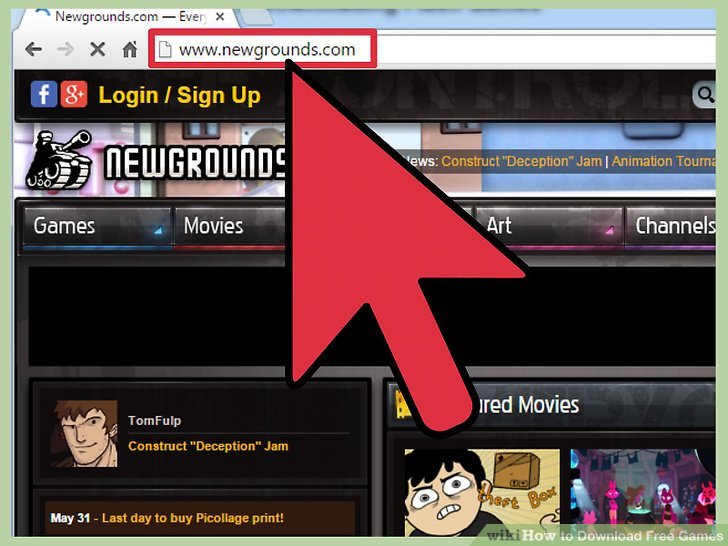Open Last day to buy Picollage print link

coord(193,518)
